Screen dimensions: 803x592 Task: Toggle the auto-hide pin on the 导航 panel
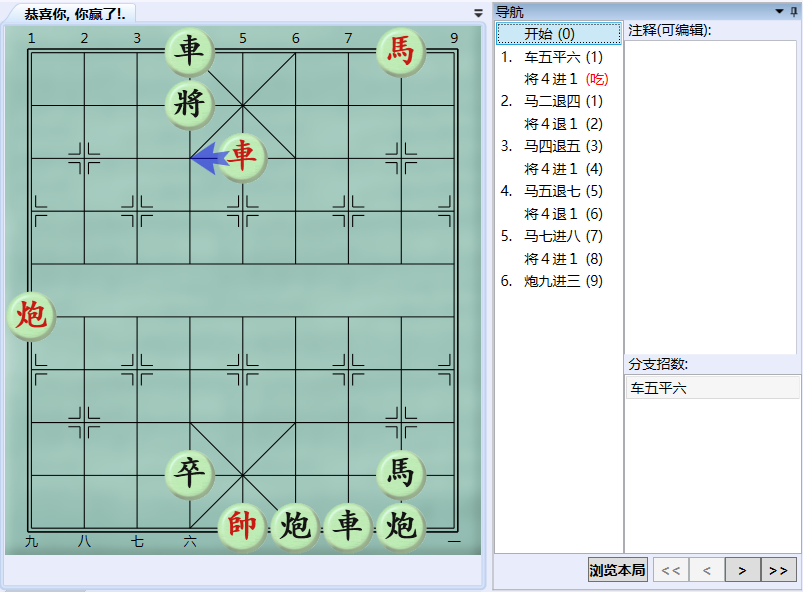click(x=793, y=11)
